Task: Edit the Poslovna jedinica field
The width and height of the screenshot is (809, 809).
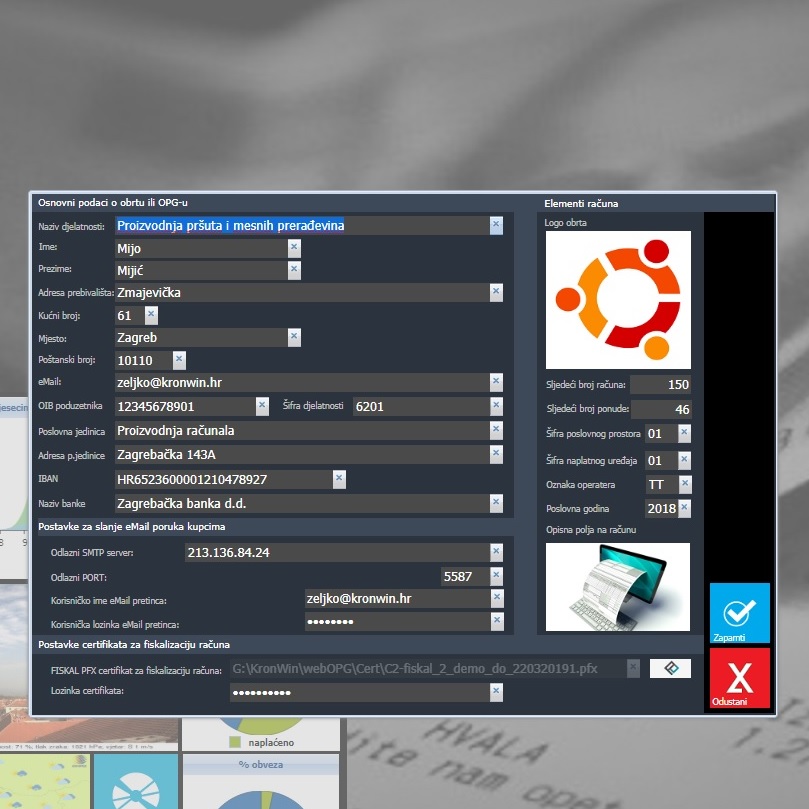Action: 302,430
